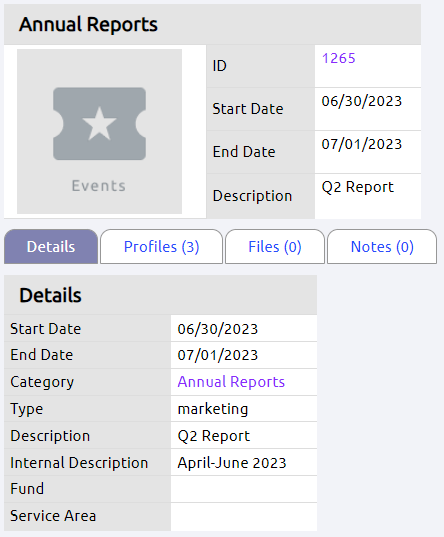The height and width of the screenshot is (537, 444).
Task: Click the Annual Reports page heading
Action: [88, 24]
